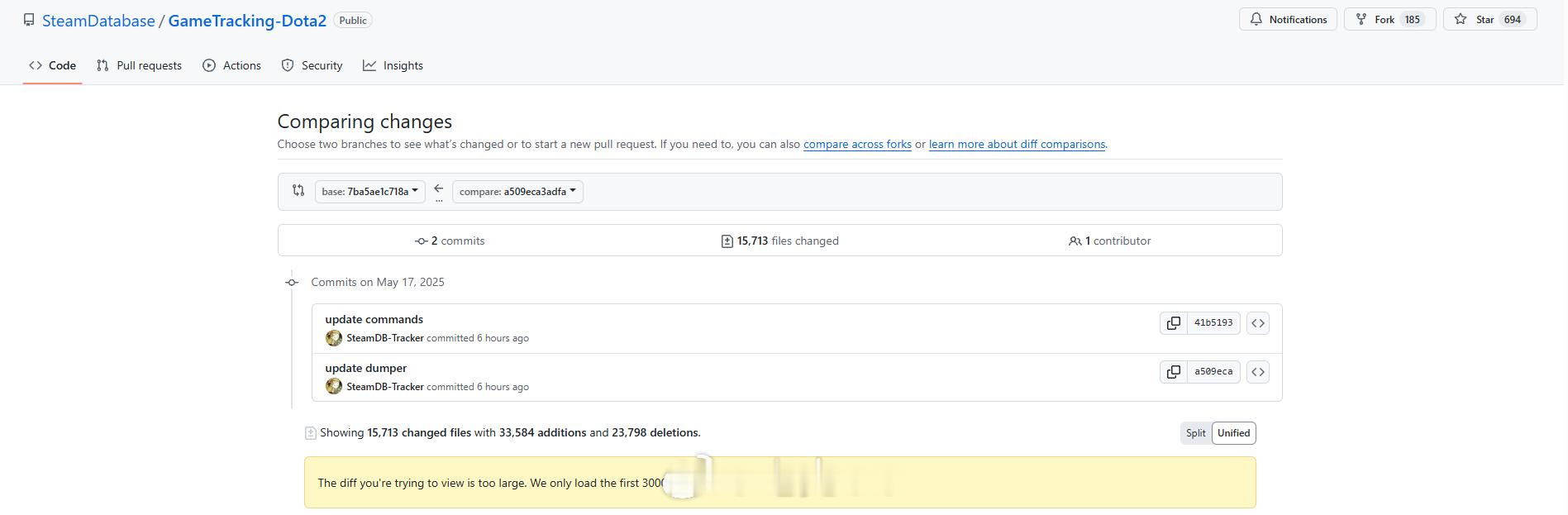Open the base 7ba5ae1c718a dropdown
The height and width of the screenshot is (515, 1568).
coord(370,192)
